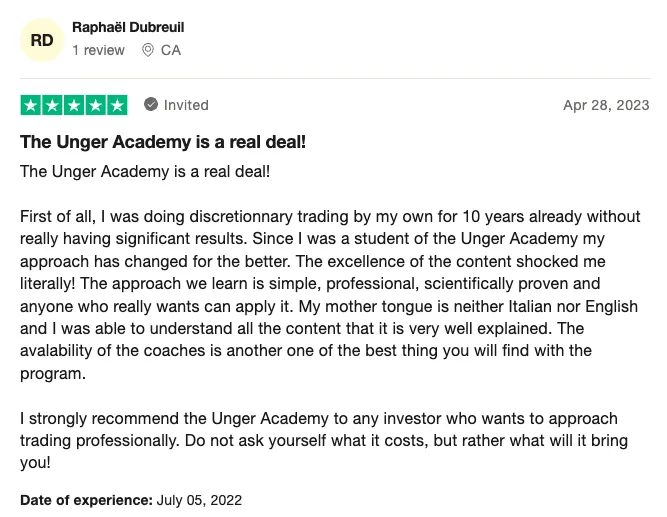Click the 'CA' country label
The image size is (667, 517).
coord(171,50)
